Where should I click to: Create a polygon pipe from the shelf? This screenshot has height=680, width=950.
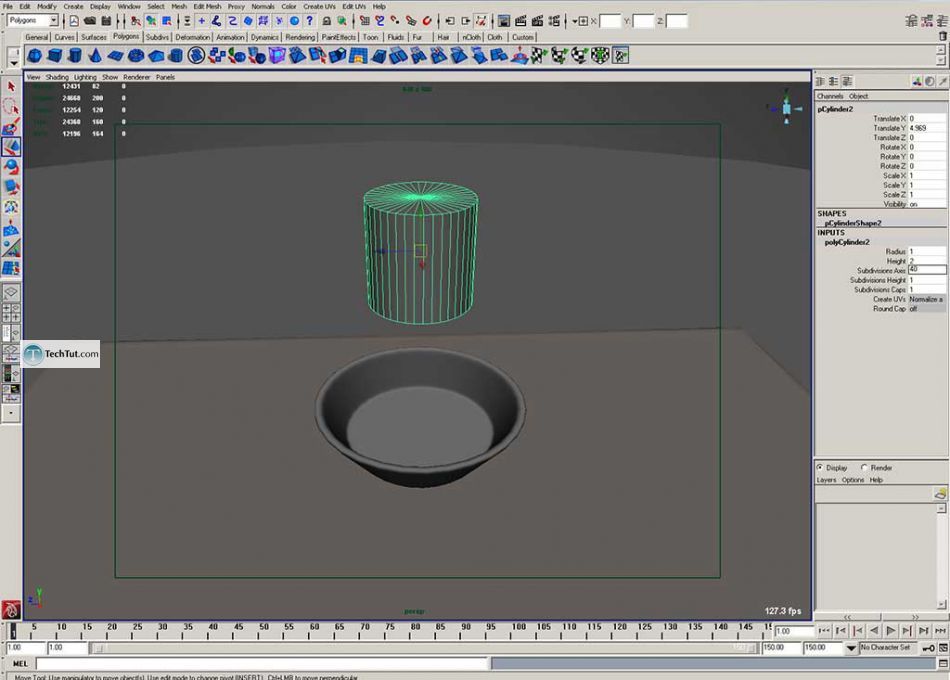click(176, 56)
